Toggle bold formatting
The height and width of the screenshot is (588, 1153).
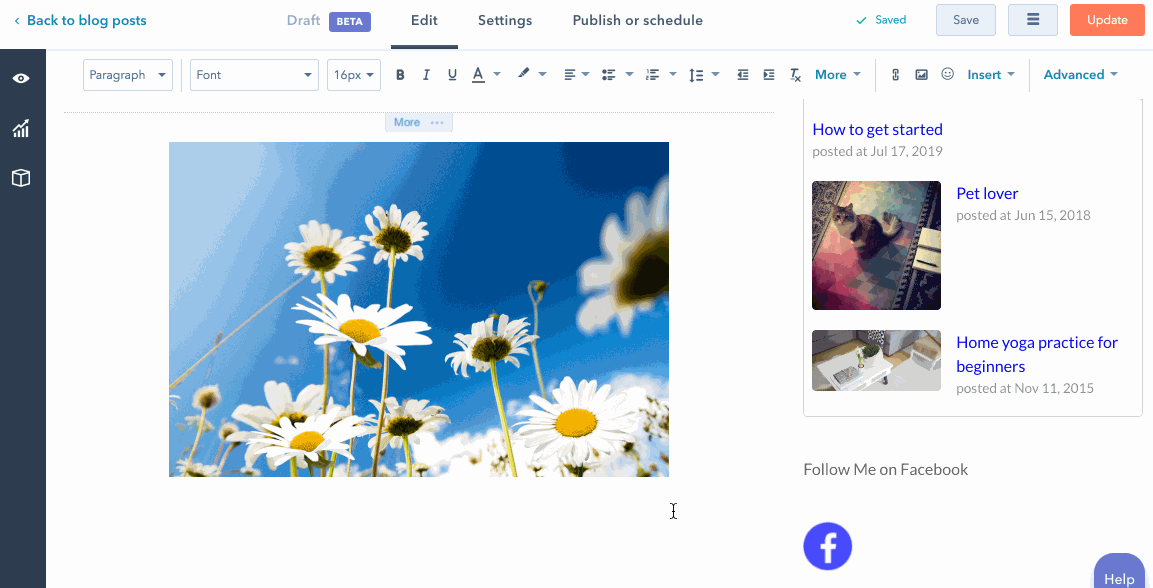pyautogui.click(x=400, y=74)
